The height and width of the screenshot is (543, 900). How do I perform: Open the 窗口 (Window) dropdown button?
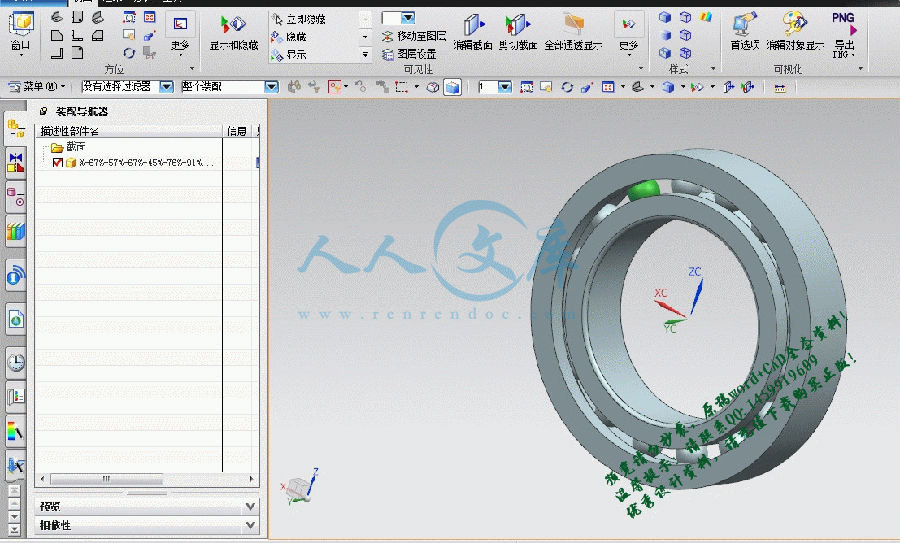click(21, 32)
